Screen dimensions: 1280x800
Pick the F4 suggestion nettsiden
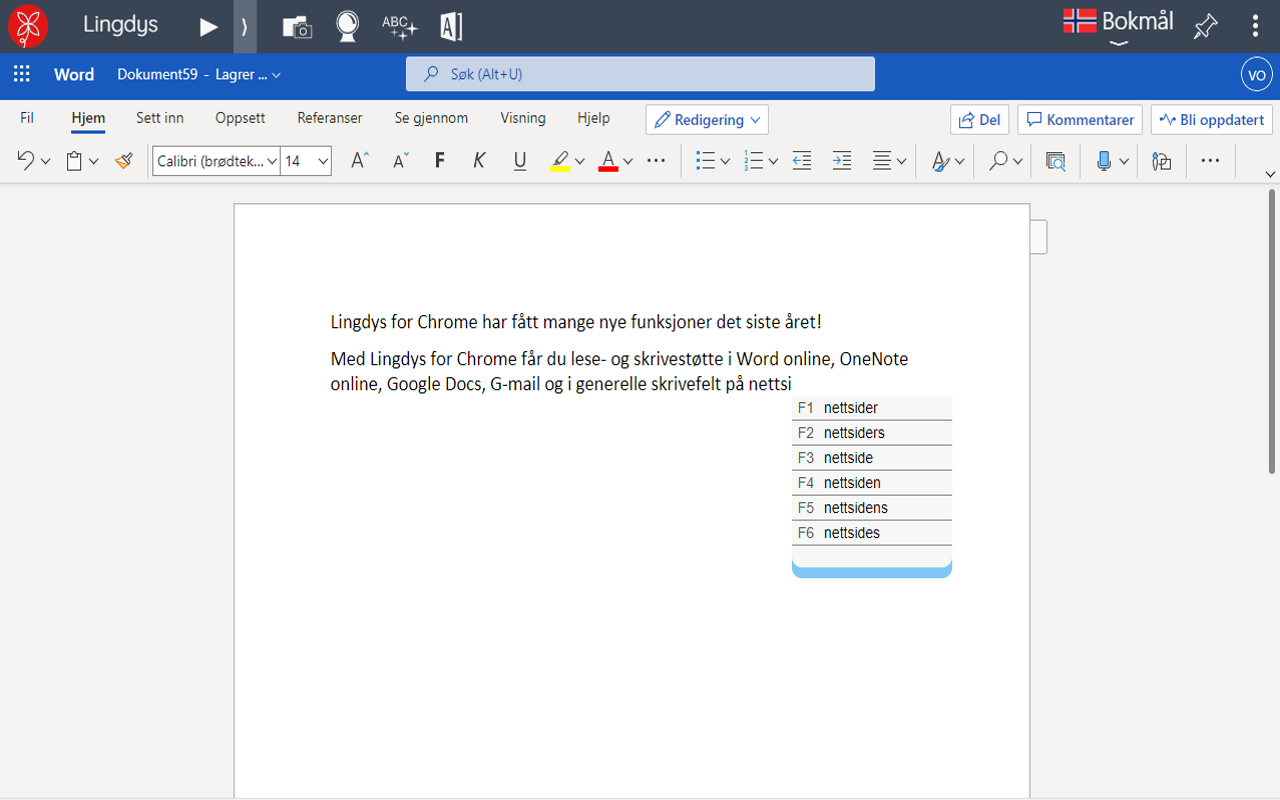[x=872, y=483]
